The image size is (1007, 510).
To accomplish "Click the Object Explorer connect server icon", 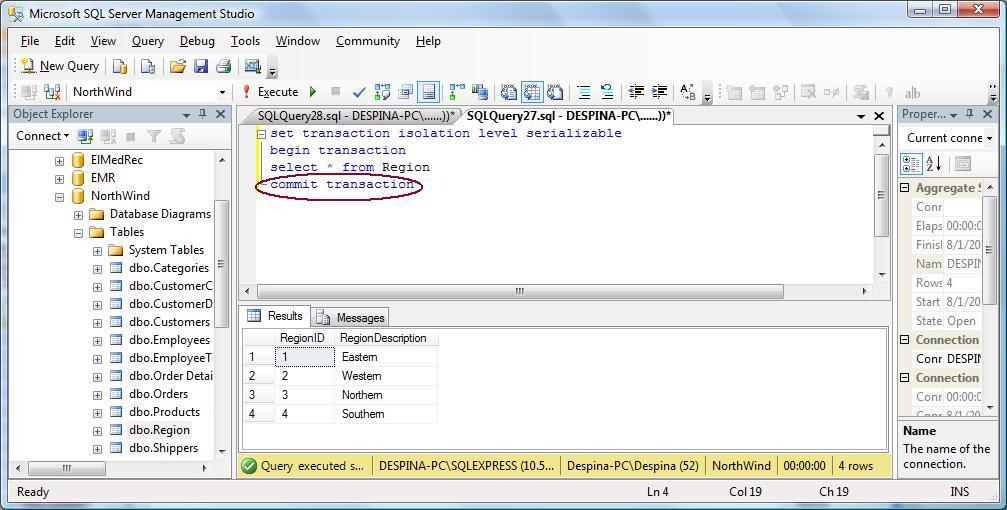I will point(85,136).
